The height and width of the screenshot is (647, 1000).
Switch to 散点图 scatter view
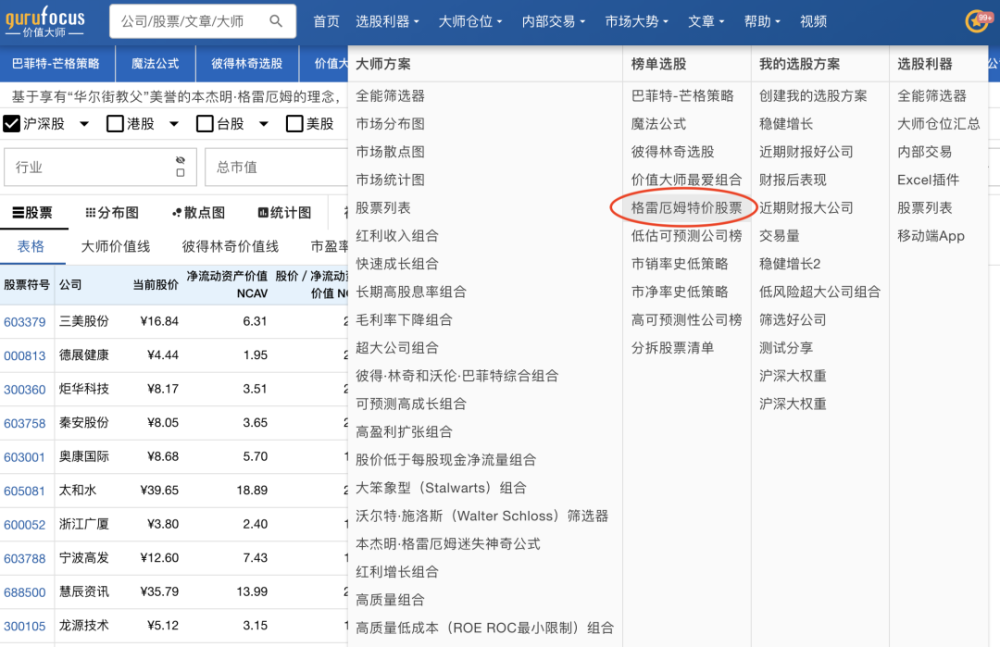coord(198,213)
